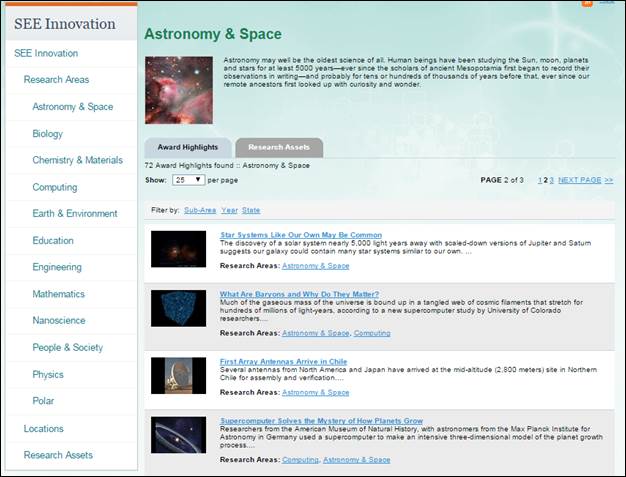Select Chemistry & Materials in sidebar

[x=77, y=160]
